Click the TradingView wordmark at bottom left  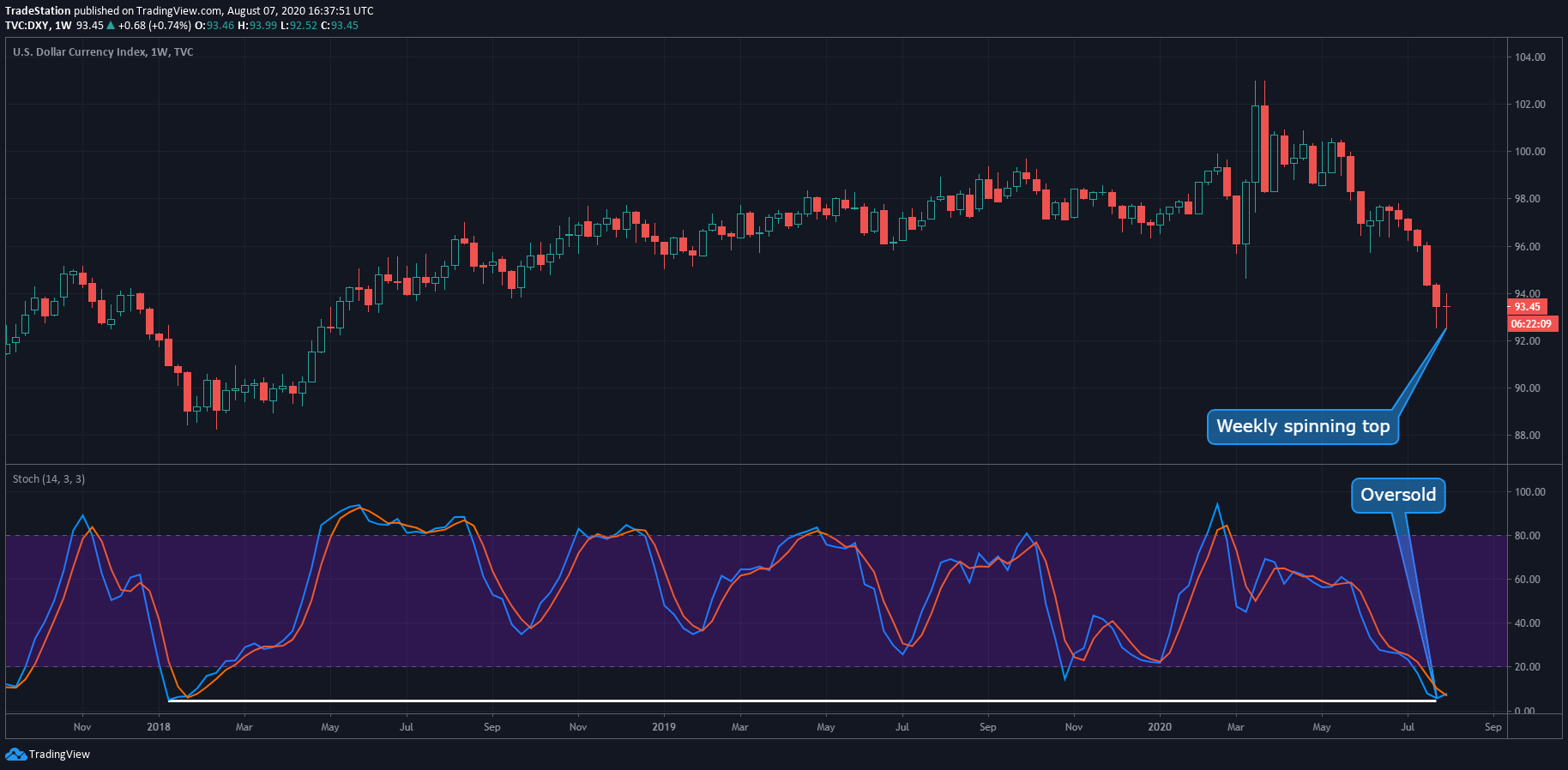(59, 755)
